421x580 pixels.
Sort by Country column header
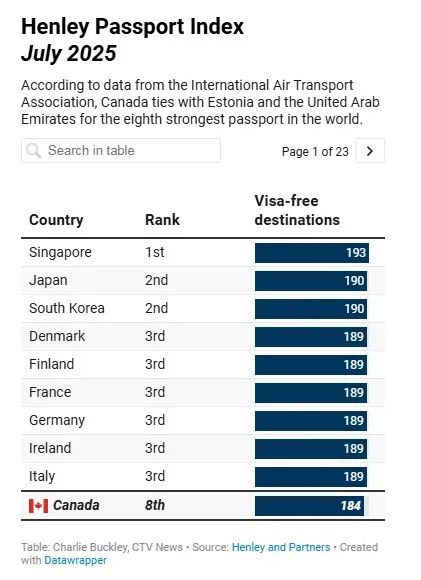(56, 220)
